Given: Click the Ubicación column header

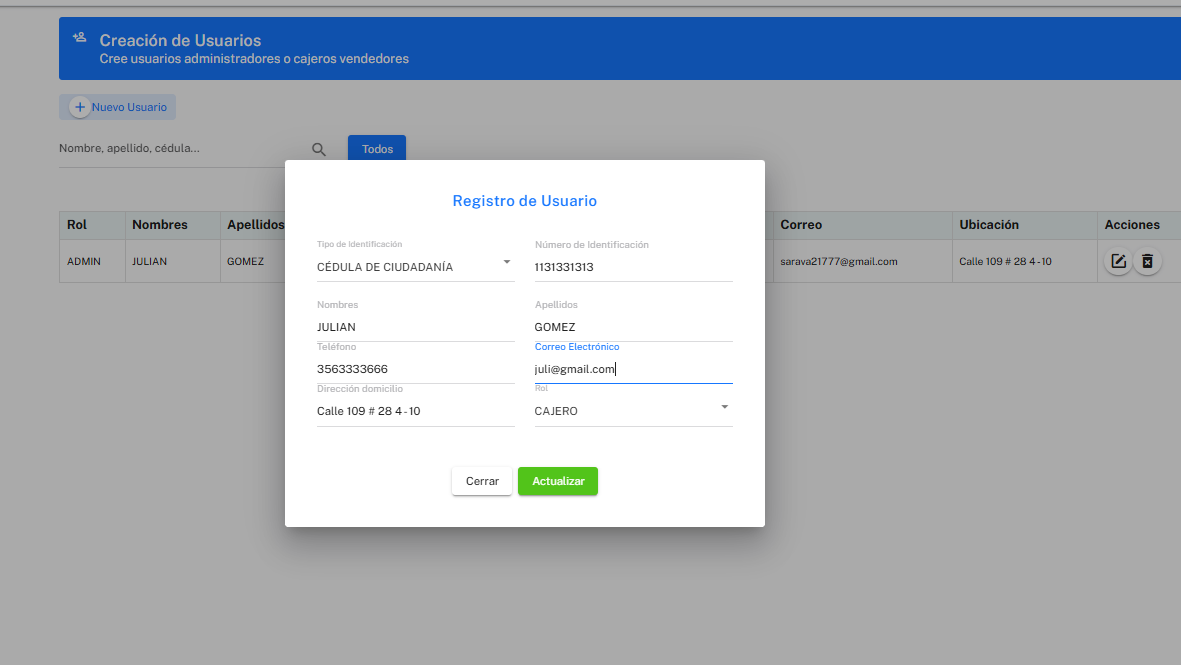Looking at the screenshot, I should pos(1025,225).
